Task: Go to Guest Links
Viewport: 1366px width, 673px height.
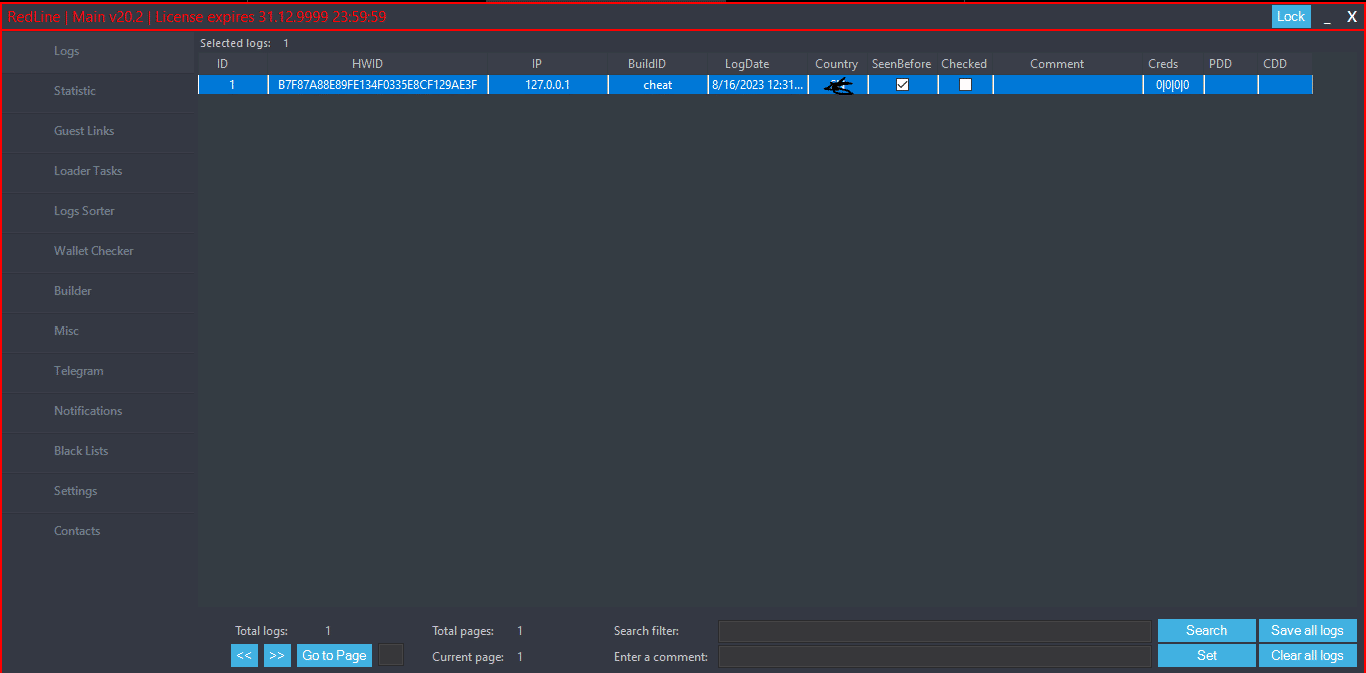Action: (x=98, y=131)
